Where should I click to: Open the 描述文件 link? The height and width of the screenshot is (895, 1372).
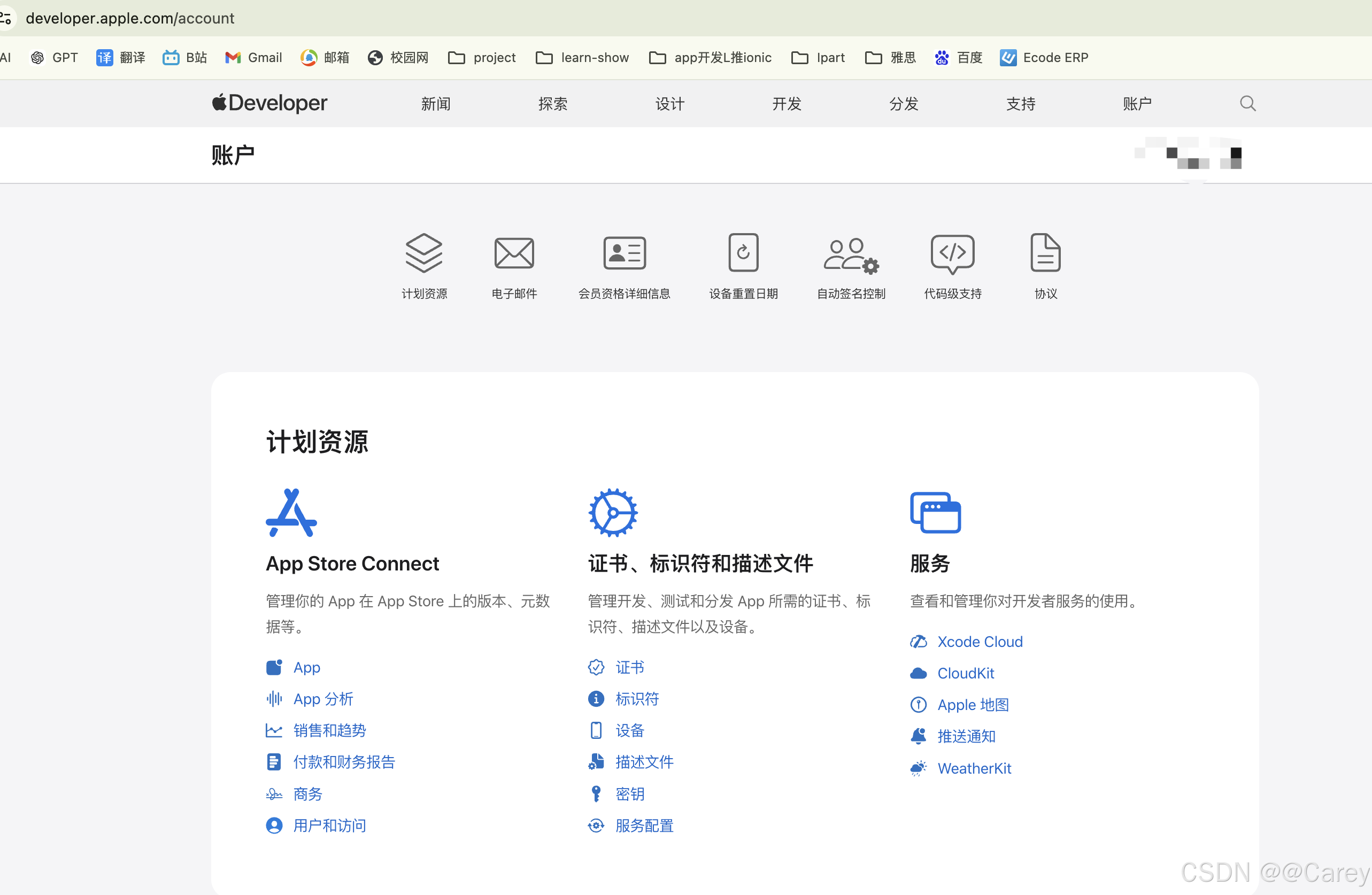[x=644, y=762]
